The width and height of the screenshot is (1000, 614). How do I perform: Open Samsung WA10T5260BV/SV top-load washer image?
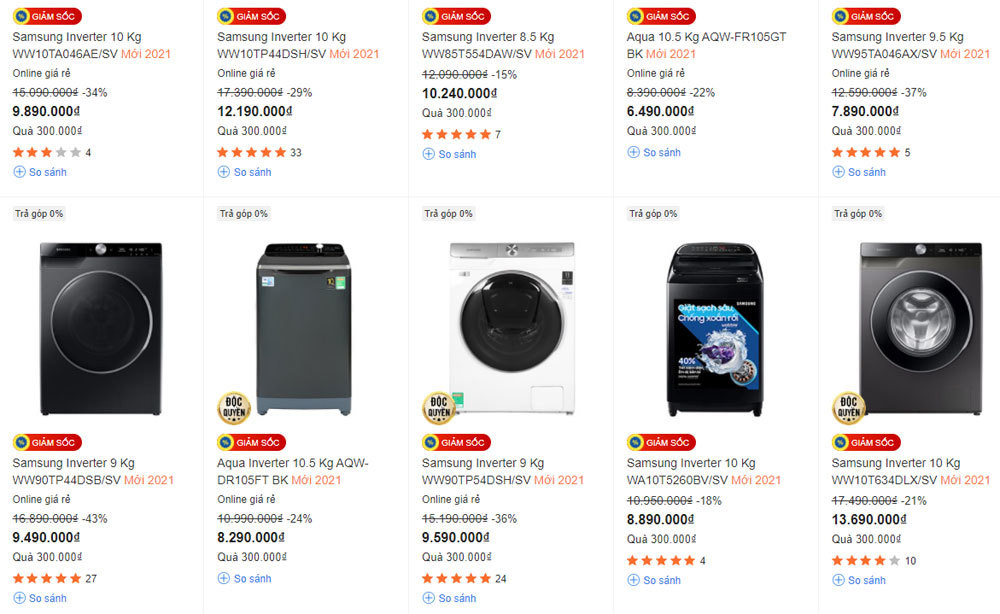point(715,328)
